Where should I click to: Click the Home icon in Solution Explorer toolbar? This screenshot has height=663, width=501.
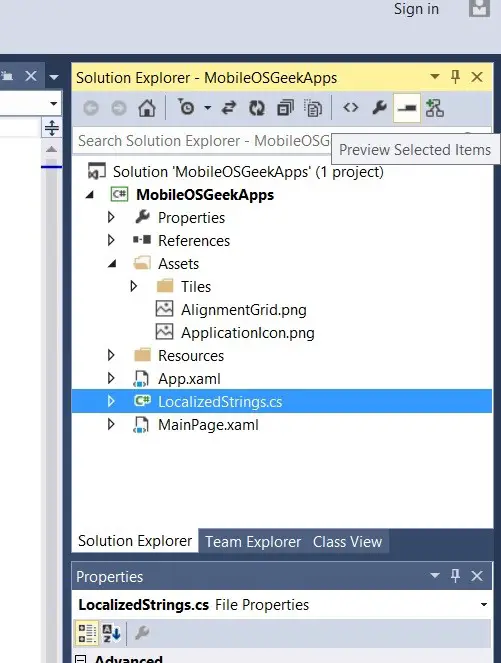click(x=147, y=109)
